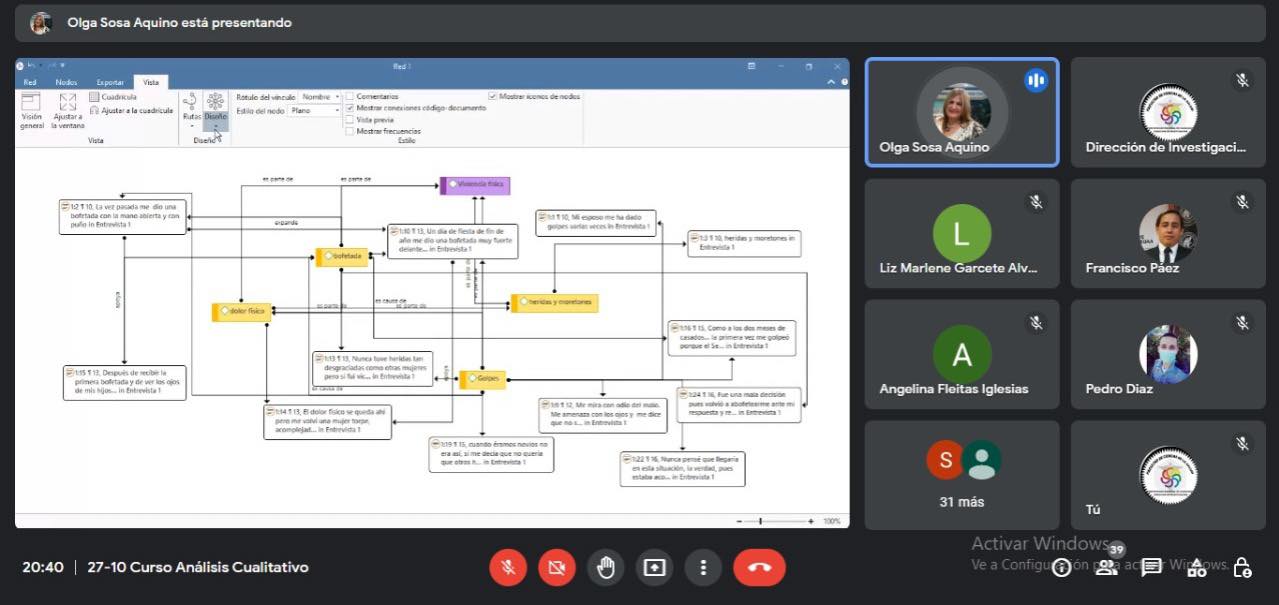Click the present screen button
The width and height of the screenshot is (1279, 605).
654,567
